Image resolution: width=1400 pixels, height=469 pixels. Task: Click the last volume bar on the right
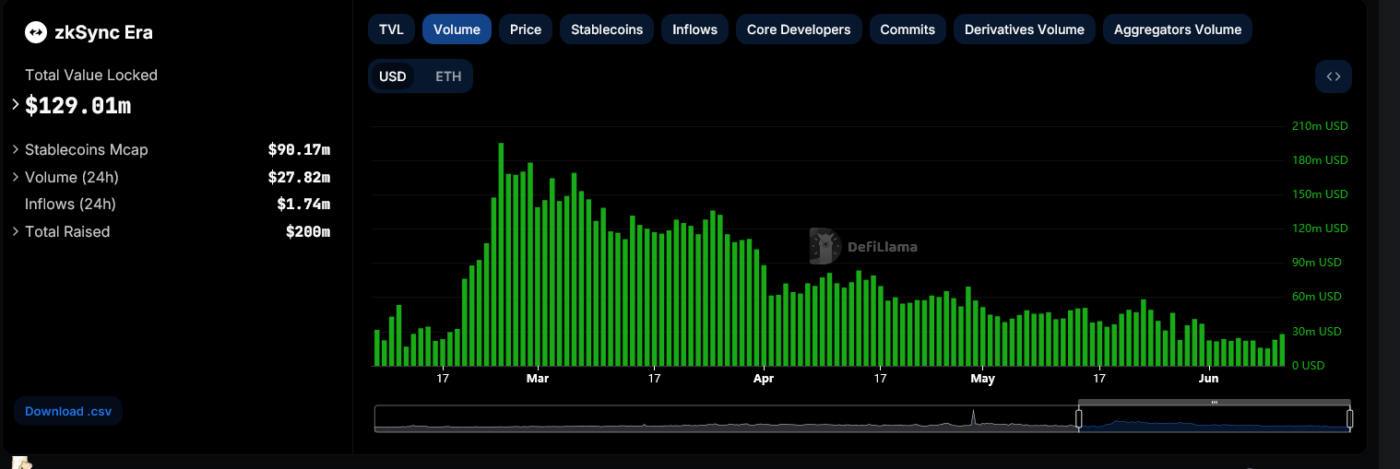click(1282, 350)
